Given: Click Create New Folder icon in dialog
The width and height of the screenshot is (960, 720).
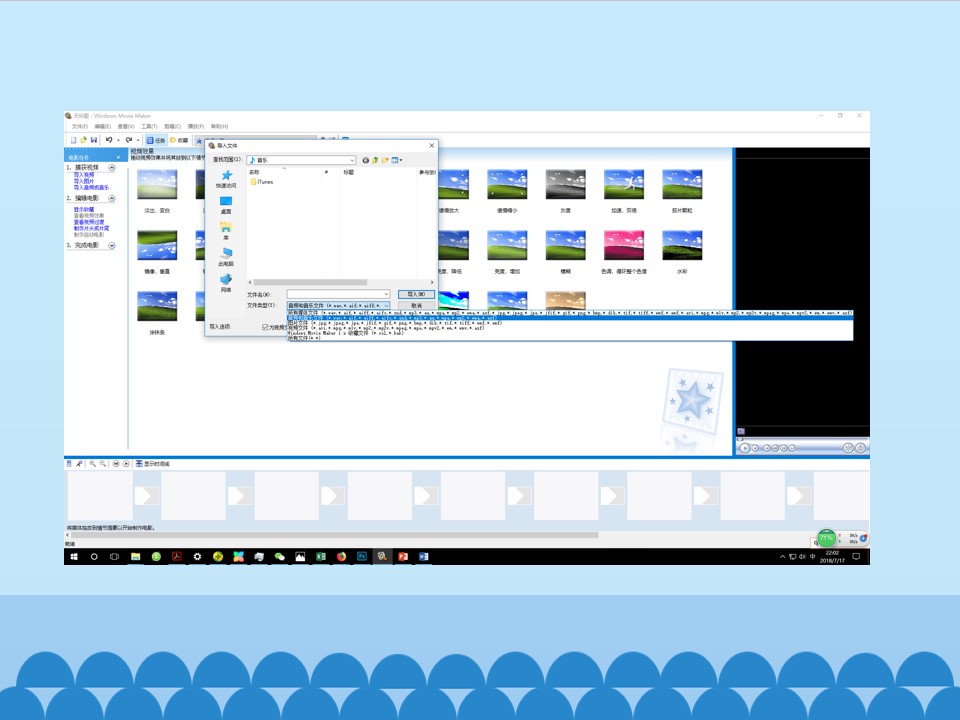Looking at the screenshot, I should tap(385, 160).
